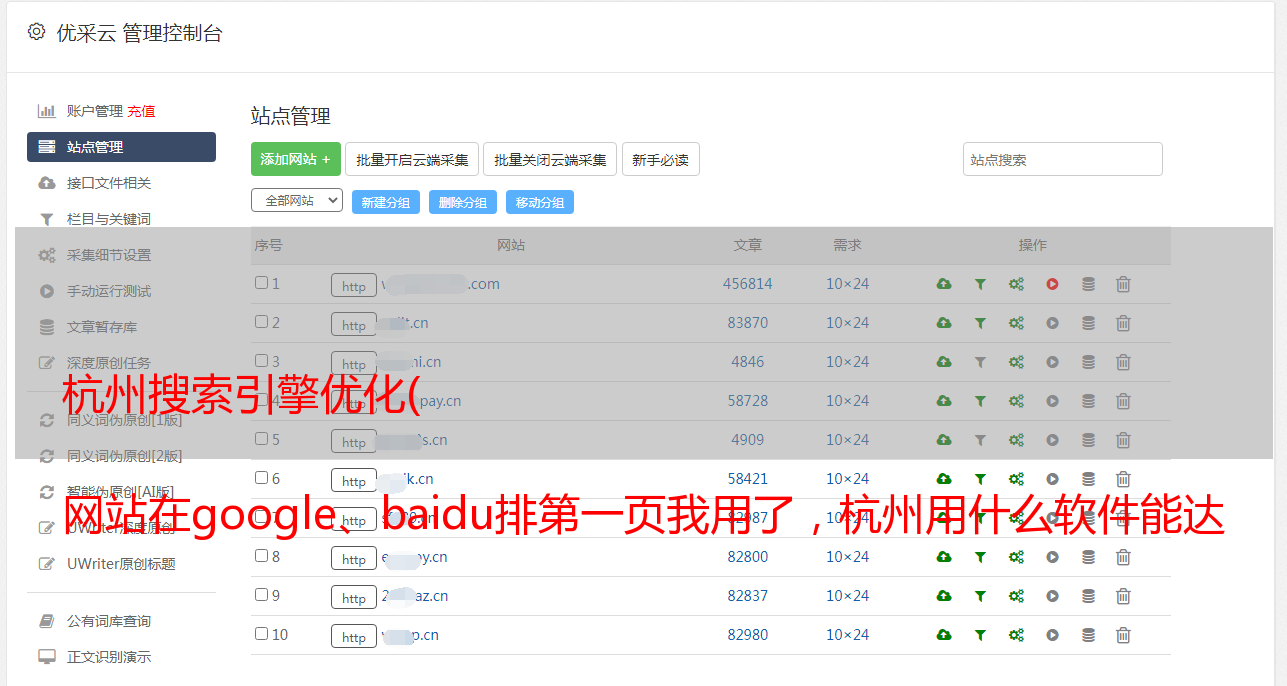Click gears icon in row 10
The height and width of the screenshot is (686, 1287).
1016,635
